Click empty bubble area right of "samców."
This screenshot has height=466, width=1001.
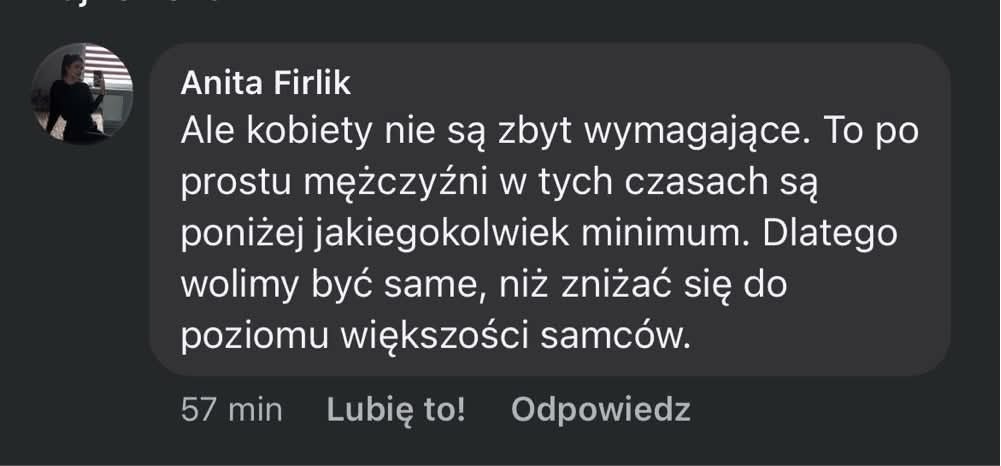point(820,337)
